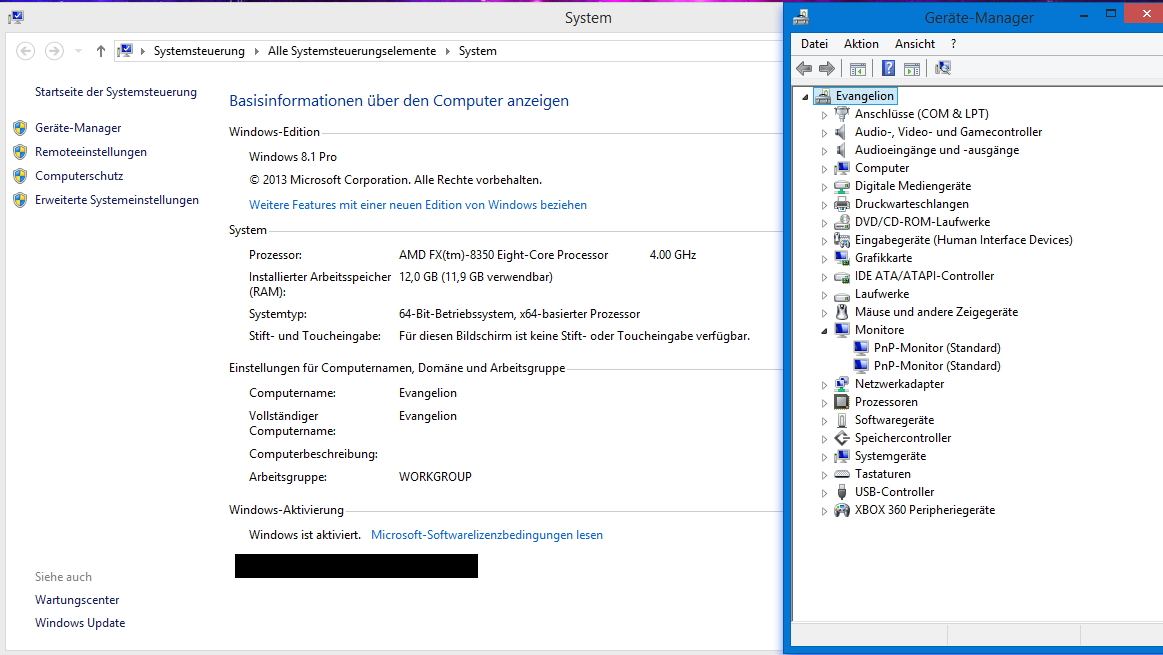Select the Netzwerkadapter icon
The height and width of the screenshot is (655, 1163).
coord(841,384)
